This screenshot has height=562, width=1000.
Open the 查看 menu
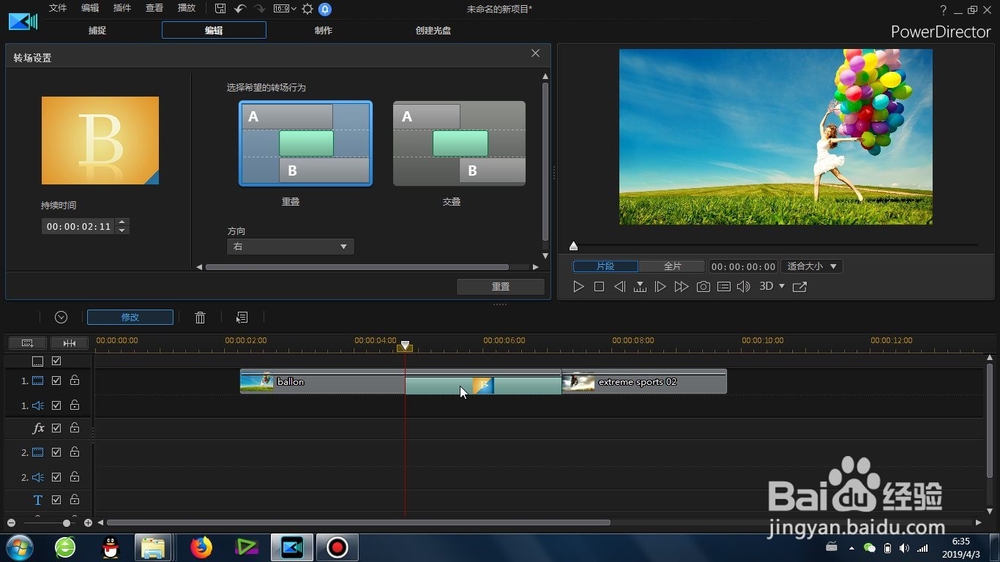[x=154, y=8]
